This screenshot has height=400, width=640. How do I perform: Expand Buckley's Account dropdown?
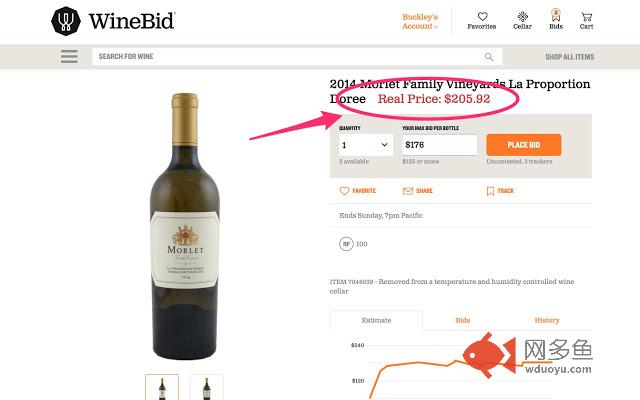(x=420, y=21)
